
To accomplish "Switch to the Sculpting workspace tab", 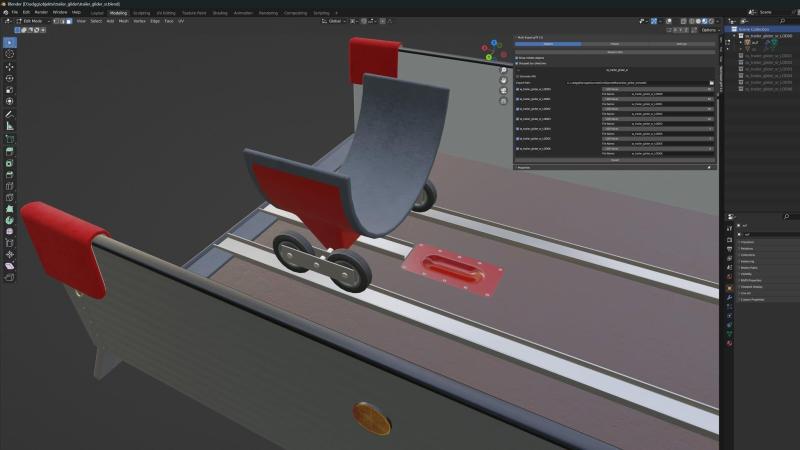I will click(141, 13).
